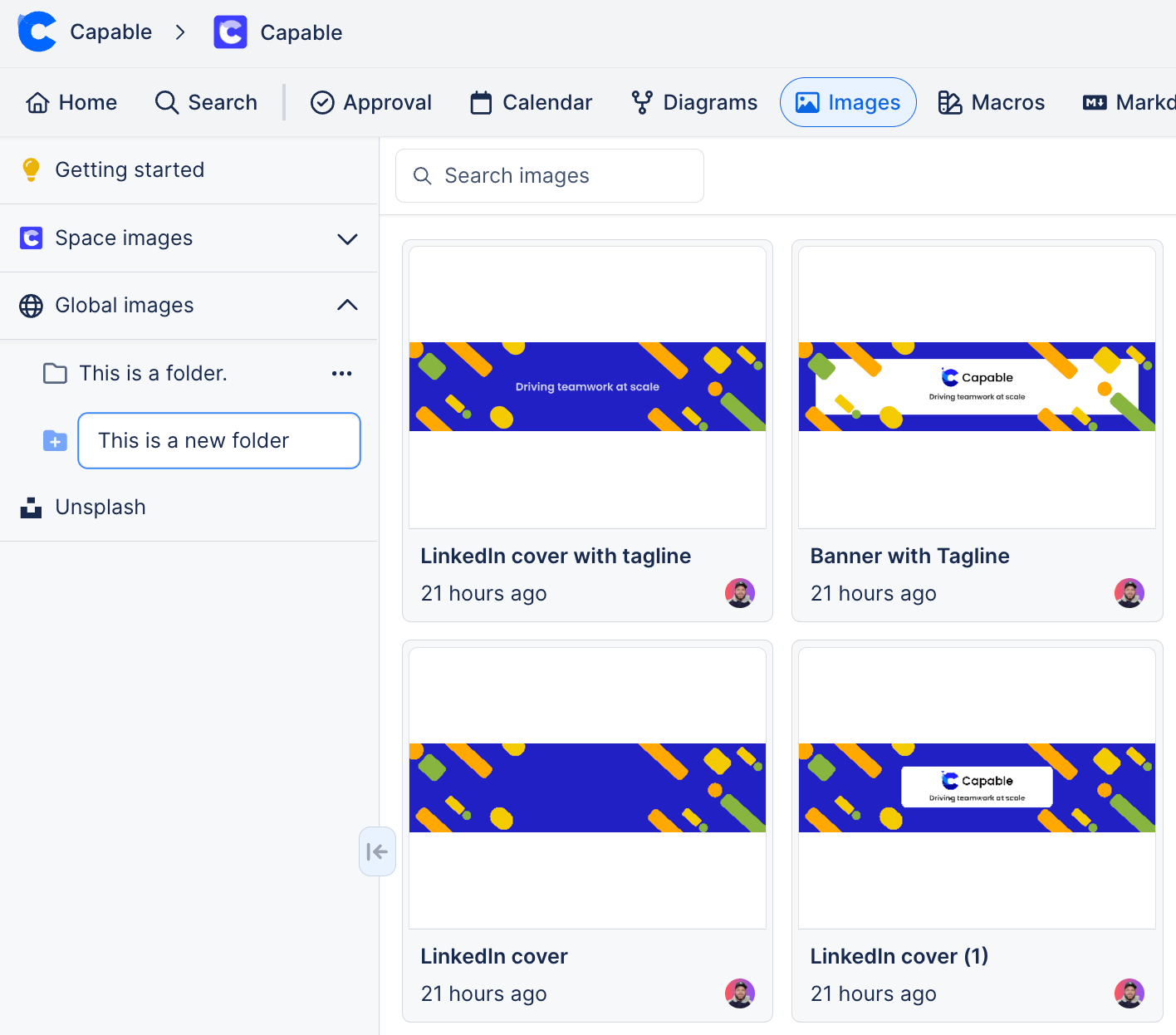
Task: Open the Approval tab
Action: (370, 102)
